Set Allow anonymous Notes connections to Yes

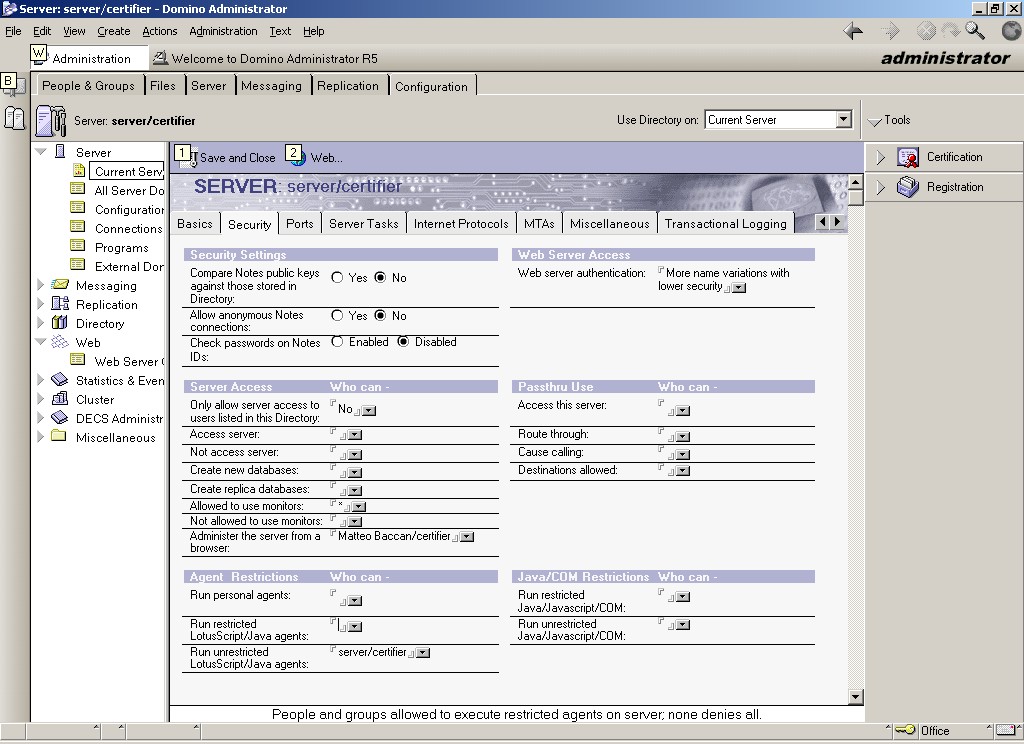tap(337, 315)
